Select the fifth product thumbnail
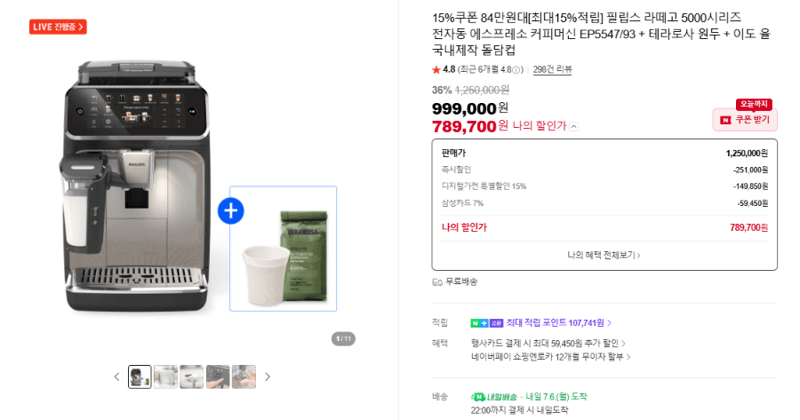The width and height of the screenshot is (800, 420). 244,377
